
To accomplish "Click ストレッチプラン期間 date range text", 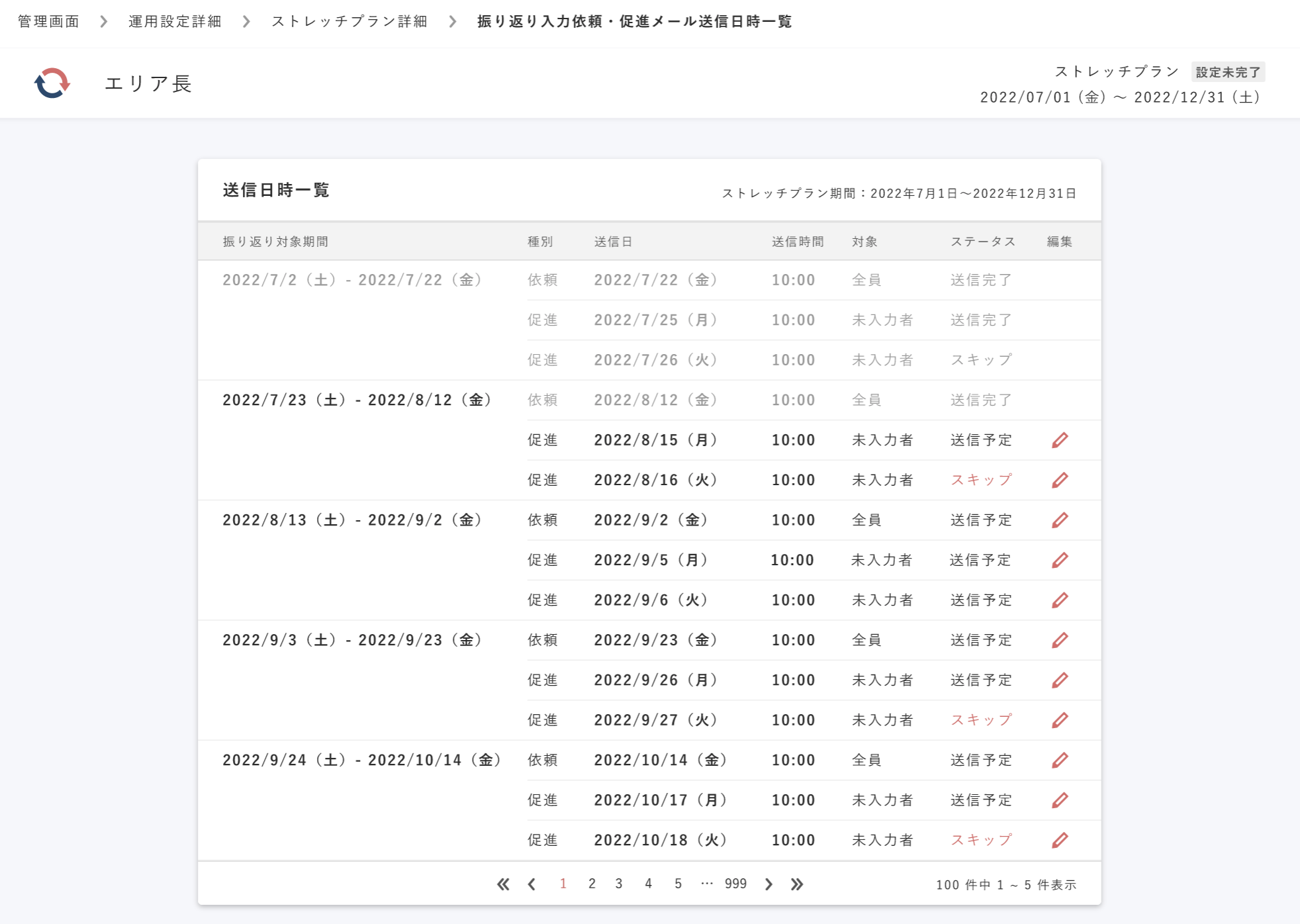I will (899, 193).
